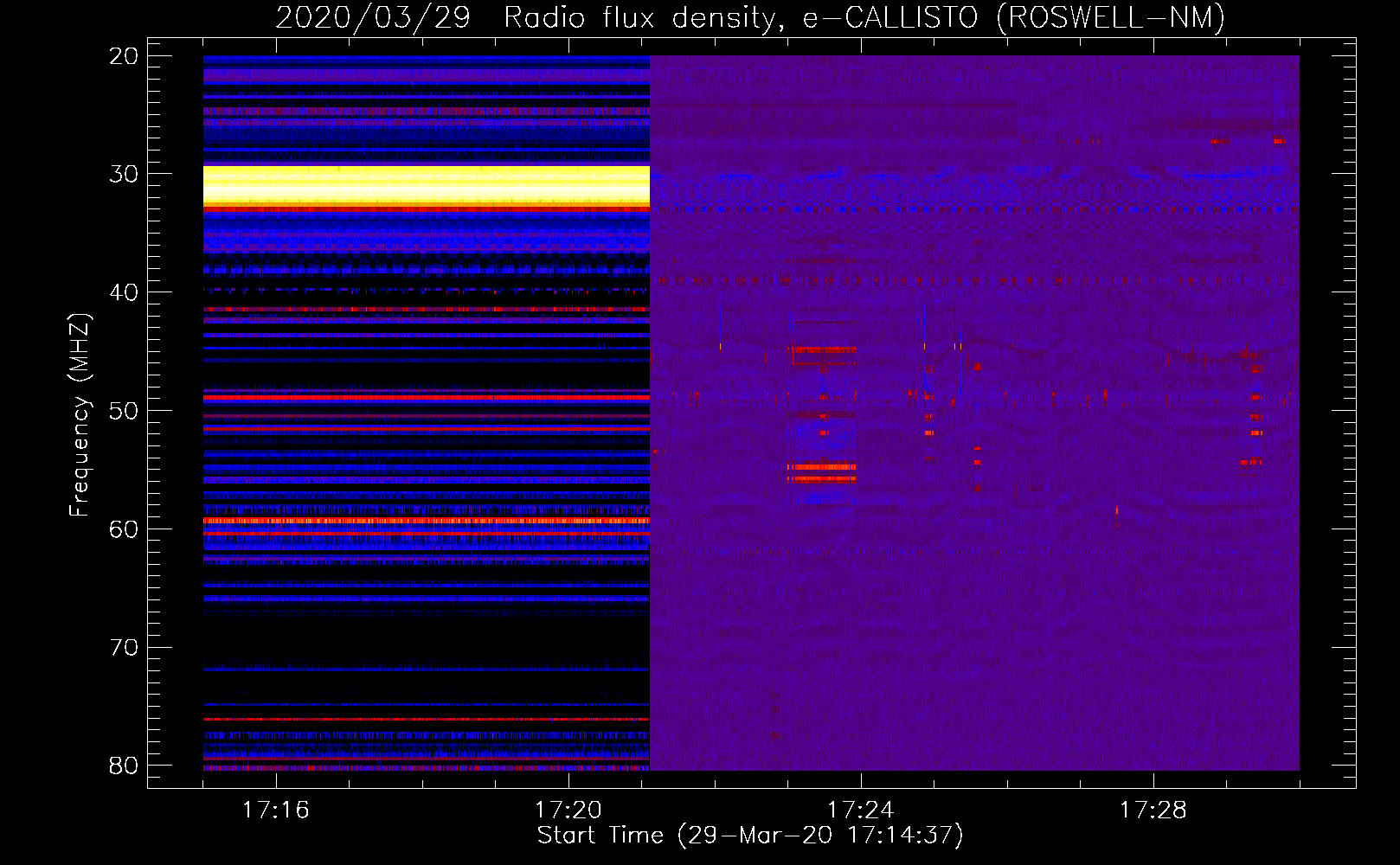Click the frequency tick label '60'
Image resolution: width=1400 pixels, height=865 pixels.
pos(124,529)
